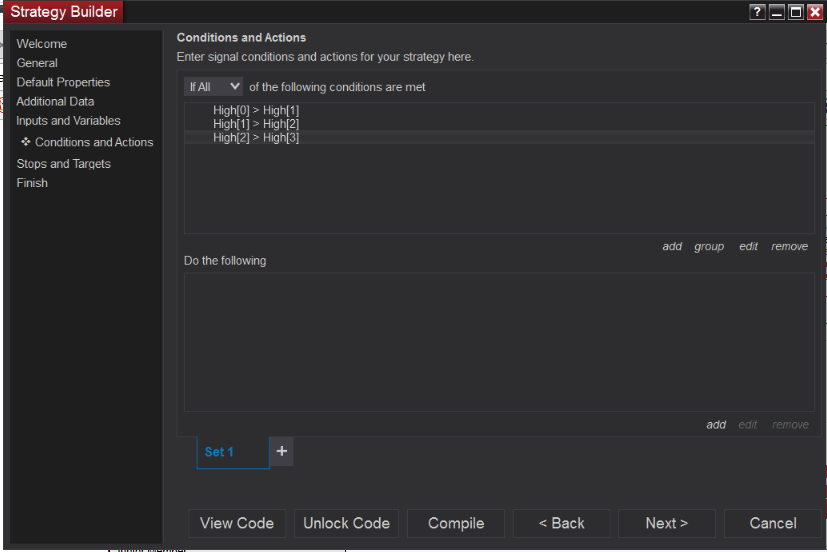827x552 pixels.
Task: Click the plus icon to add set
Action: 282,451
